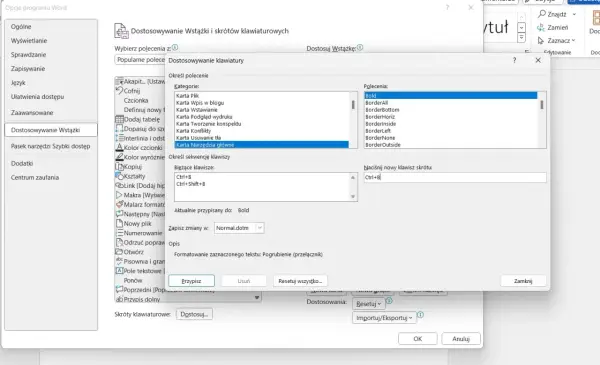
Task: Select BorderAll in Polecenia list
Action: click(451, 103)
